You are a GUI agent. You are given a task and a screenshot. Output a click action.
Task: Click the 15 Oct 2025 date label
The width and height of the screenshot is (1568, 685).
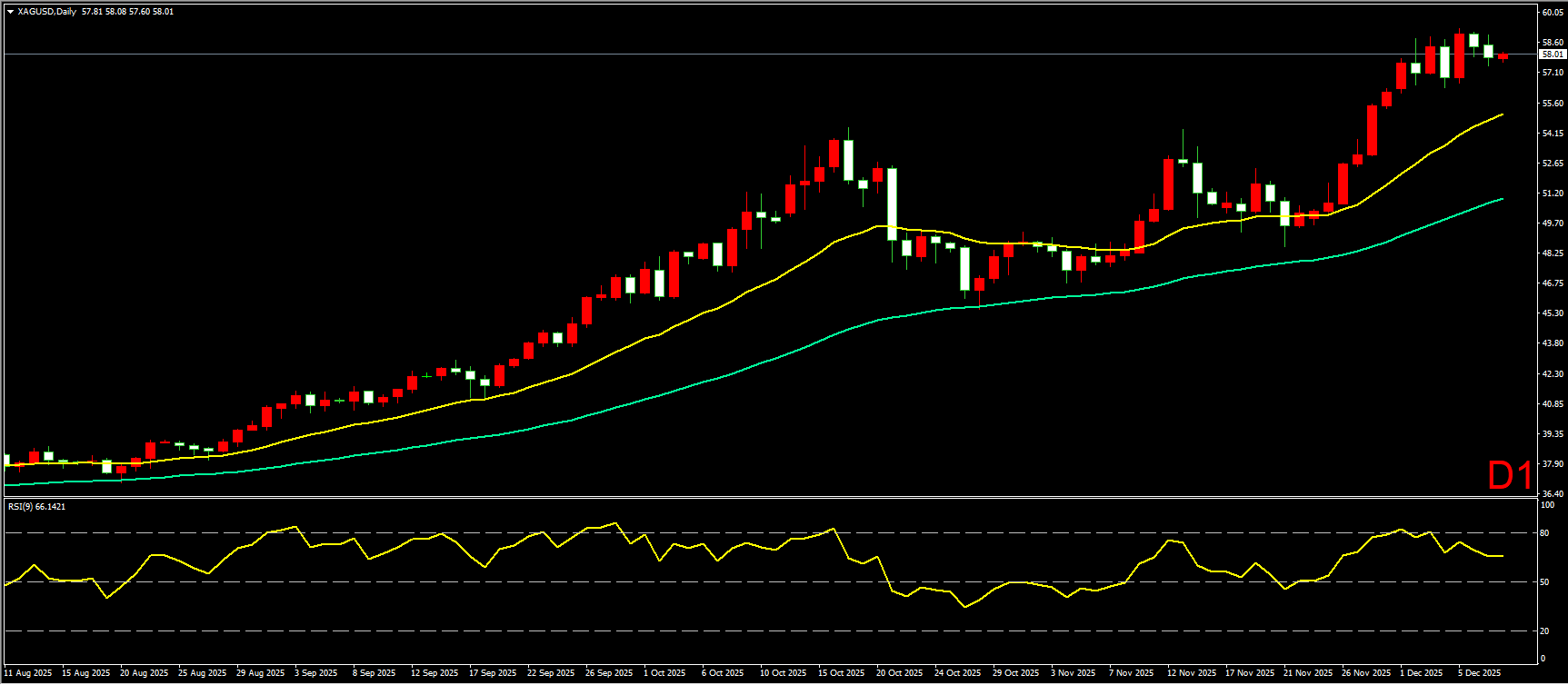(841, 673)
